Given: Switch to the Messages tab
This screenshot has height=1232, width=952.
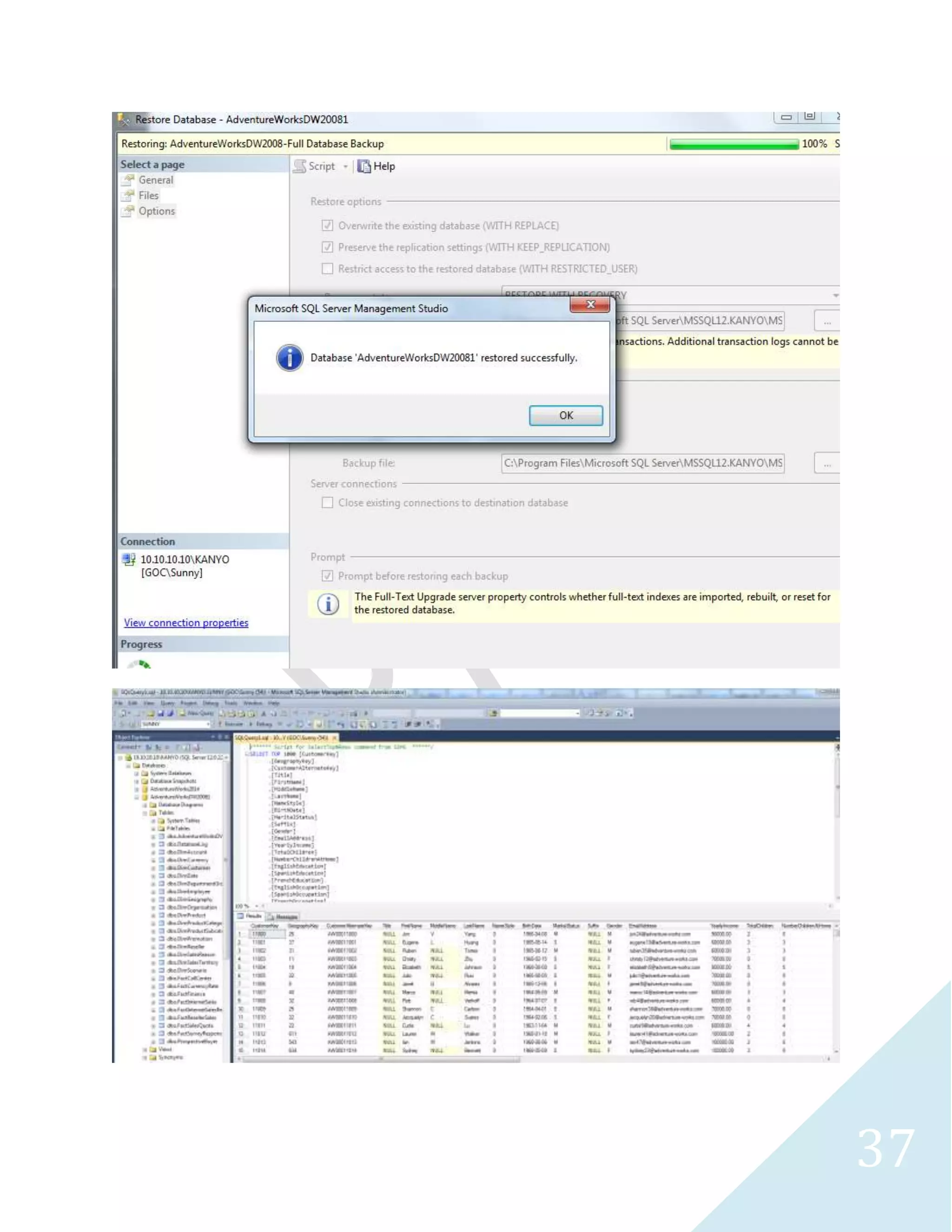Looking at the screenshot, I should pos(283,917).
